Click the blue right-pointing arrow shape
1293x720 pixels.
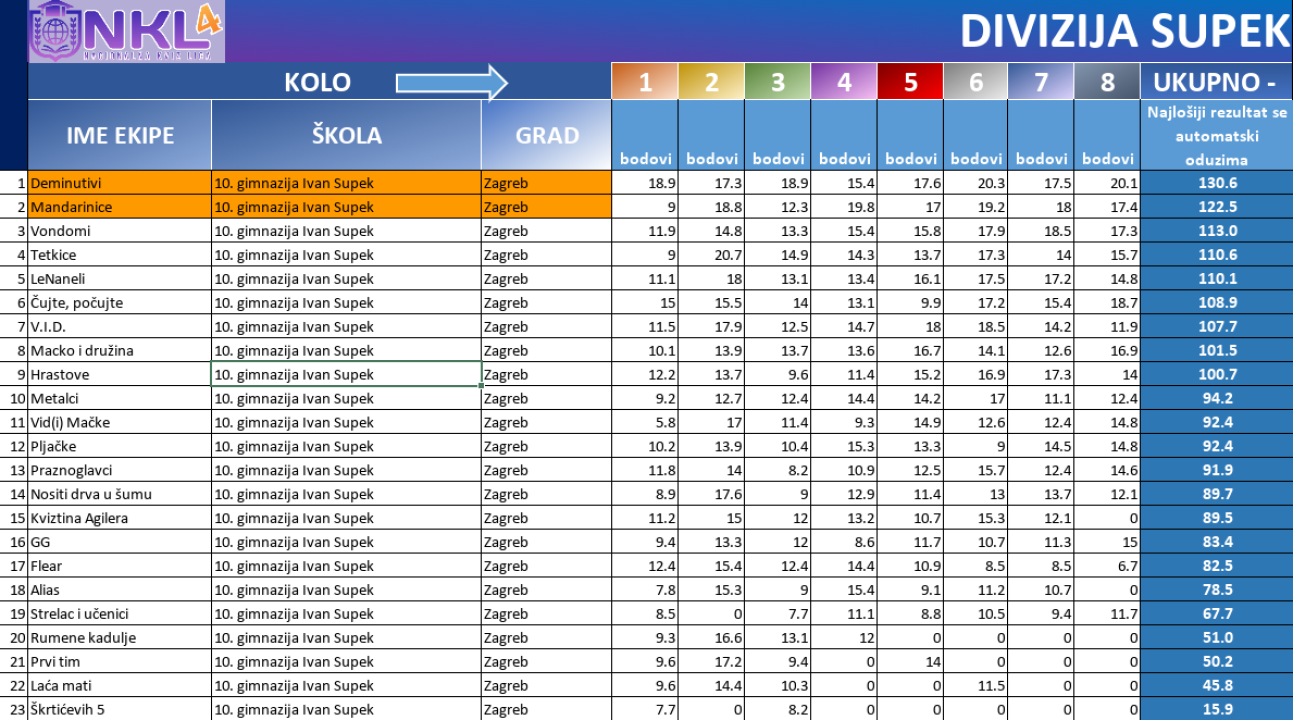tap(451, 82)
